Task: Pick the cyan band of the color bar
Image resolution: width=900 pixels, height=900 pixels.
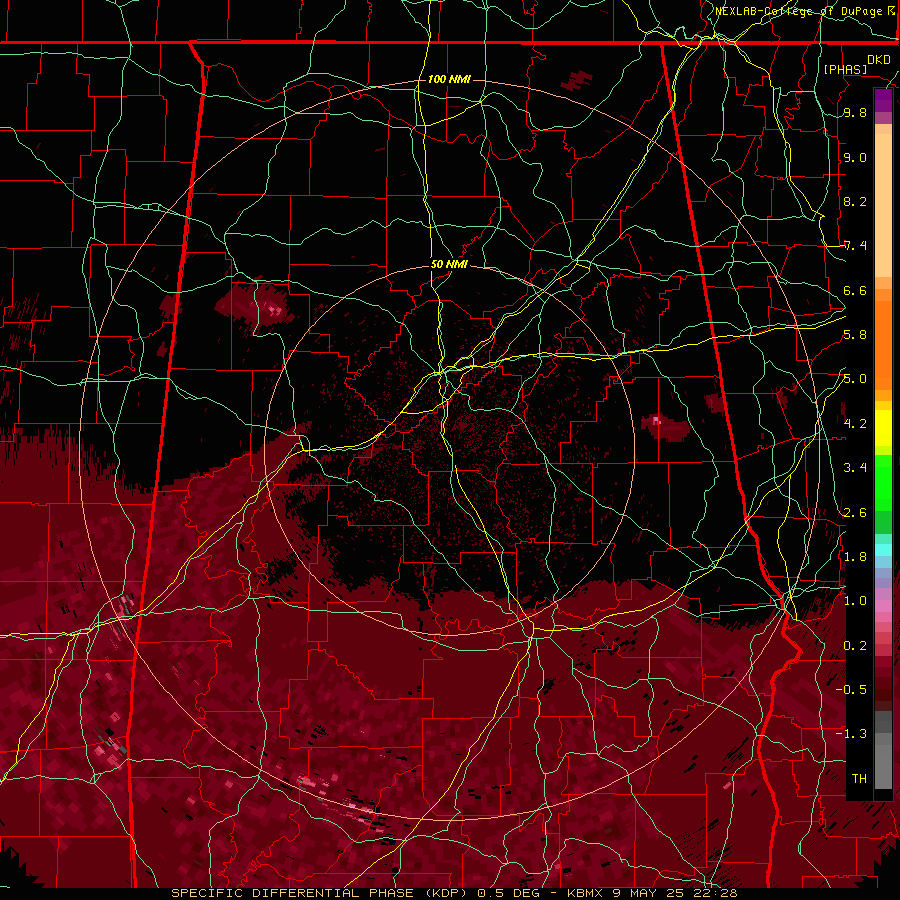Action: tap(883, 550)
